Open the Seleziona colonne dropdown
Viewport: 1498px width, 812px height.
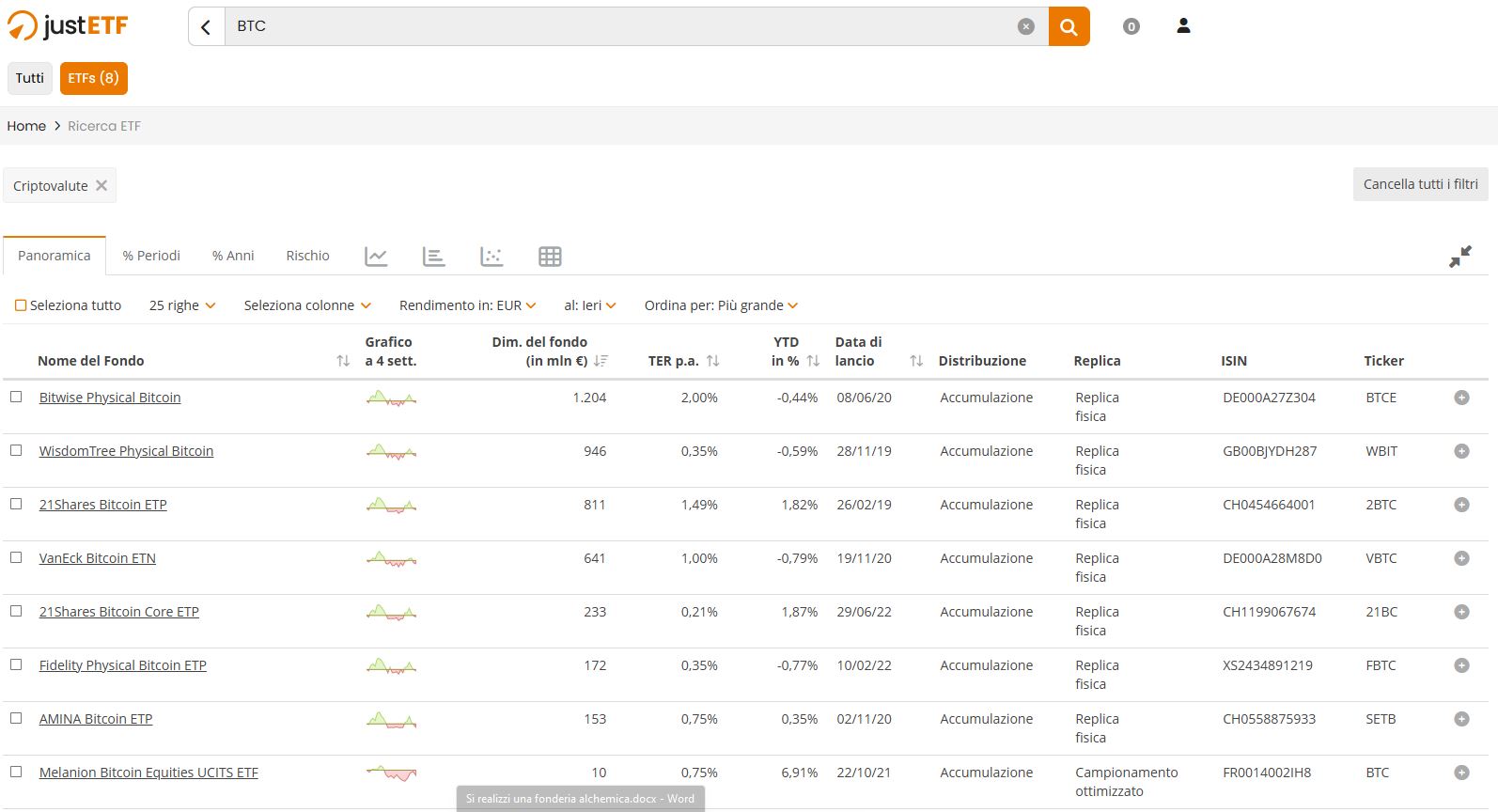pos(307,305)
